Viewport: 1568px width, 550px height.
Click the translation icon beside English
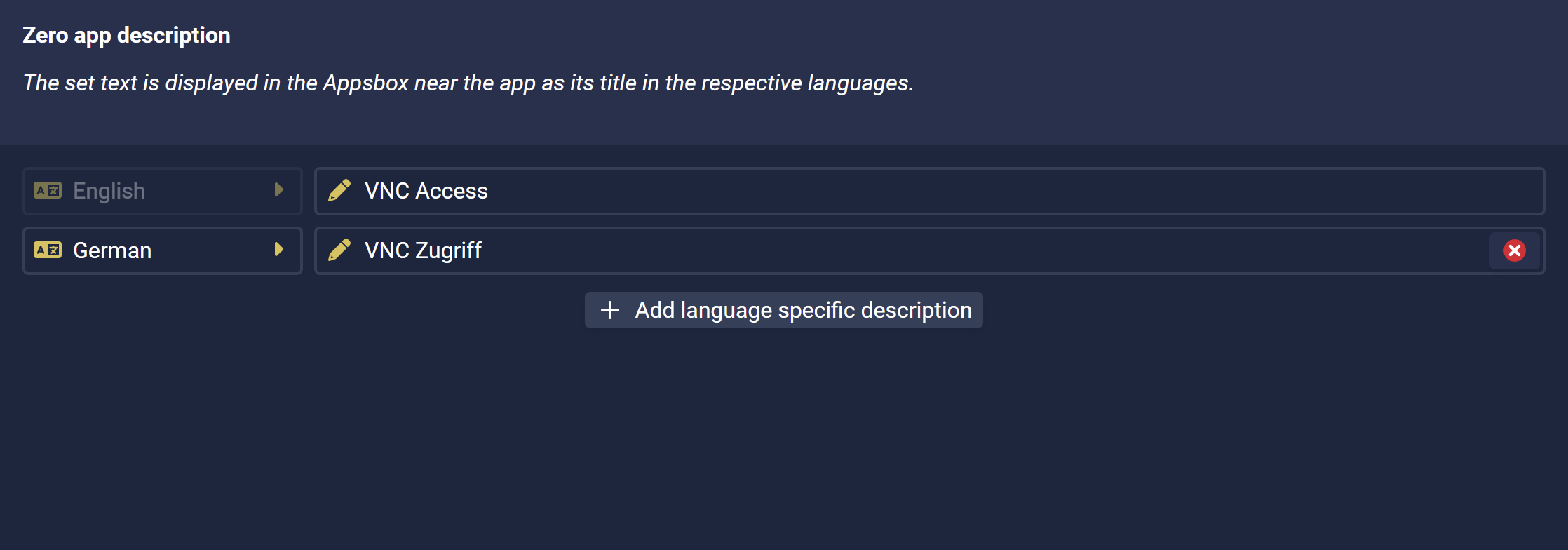48,190
